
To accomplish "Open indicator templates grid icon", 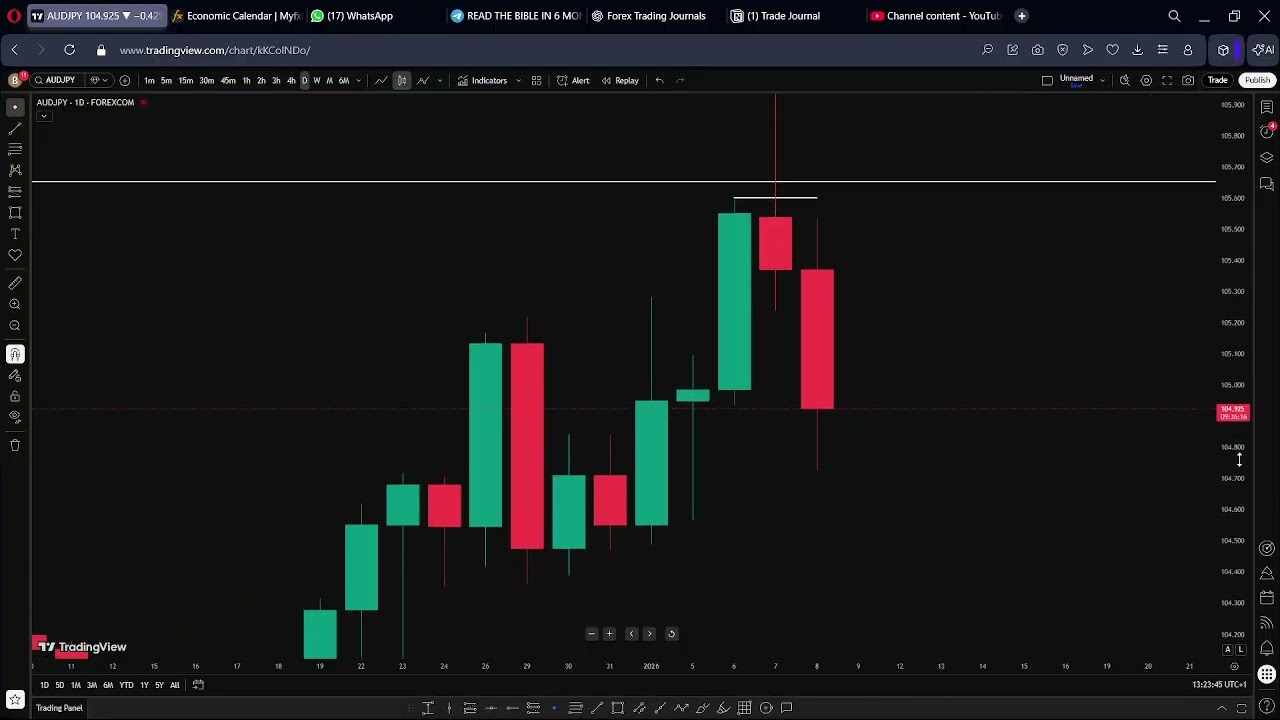I will point(536,80).
